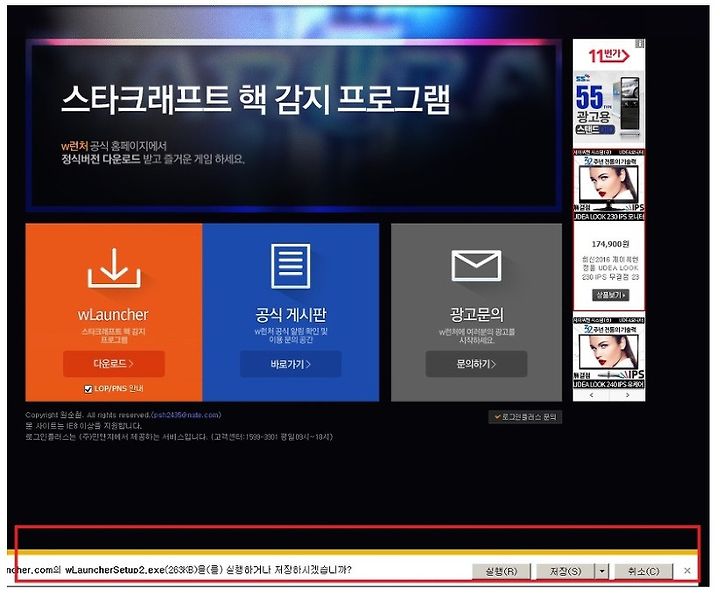Click the official board document icon

[291, 266]
